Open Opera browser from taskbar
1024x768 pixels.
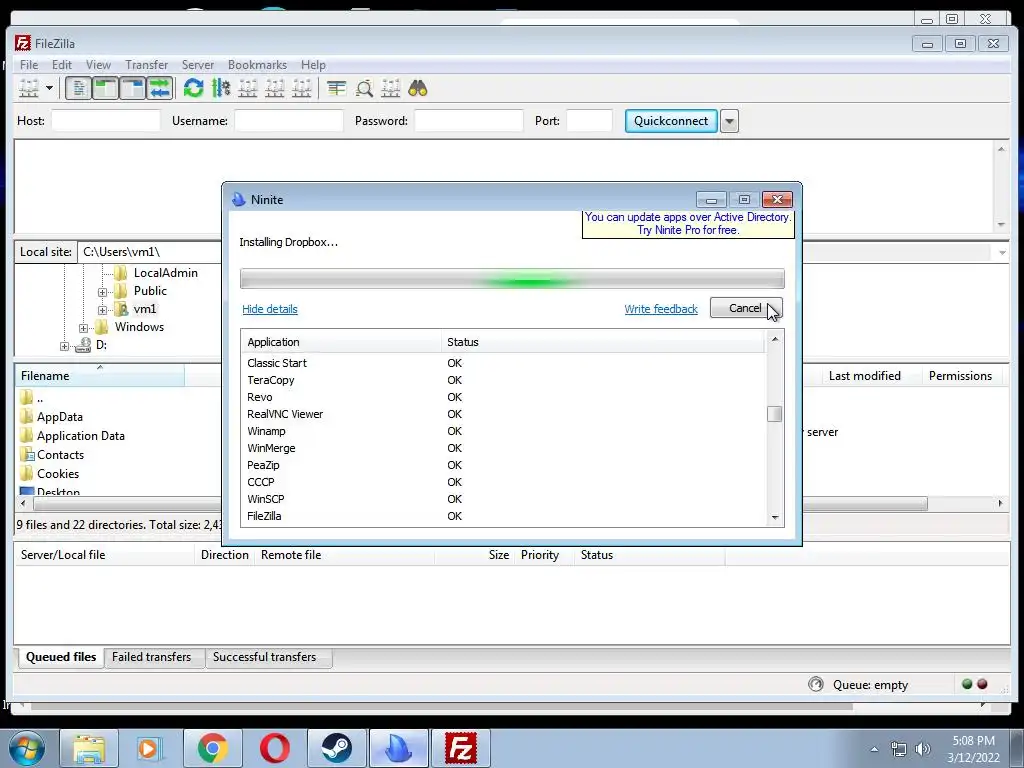tap(275, 748)
